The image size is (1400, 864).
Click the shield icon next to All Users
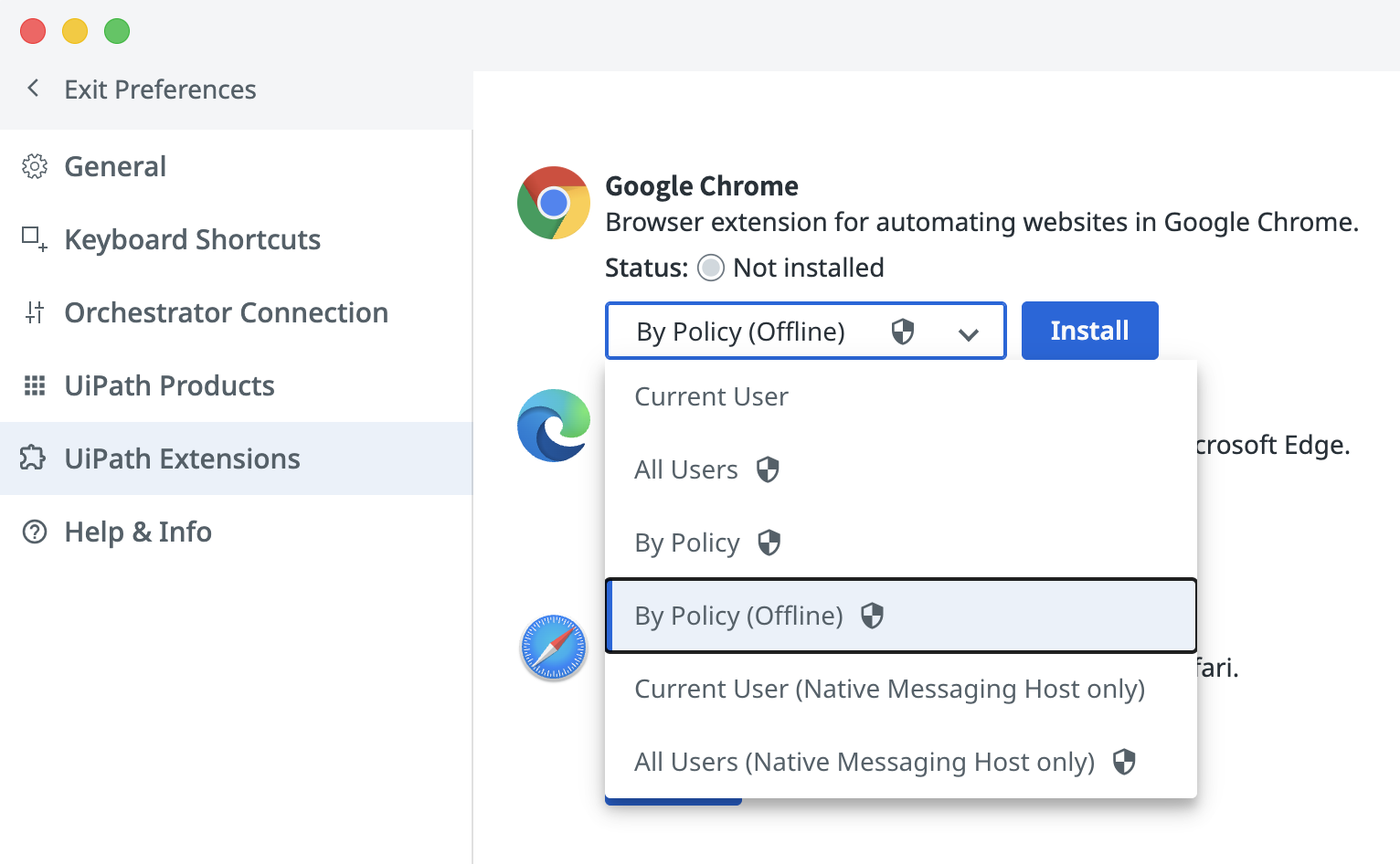click(768, 469)
